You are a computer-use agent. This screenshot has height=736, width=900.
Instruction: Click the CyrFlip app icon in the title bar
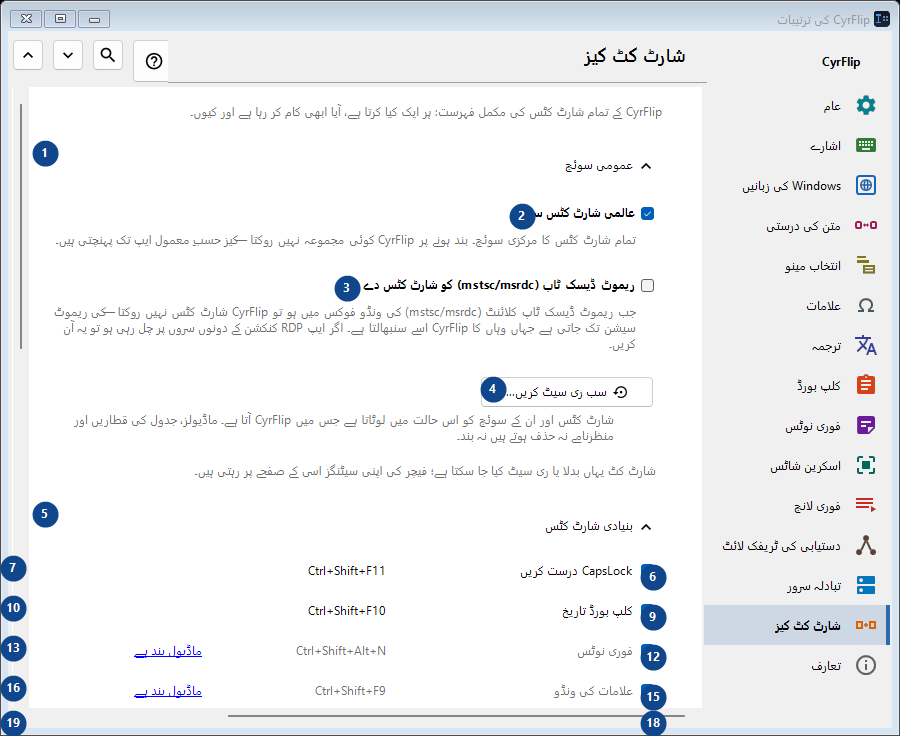tap(882, 19)
